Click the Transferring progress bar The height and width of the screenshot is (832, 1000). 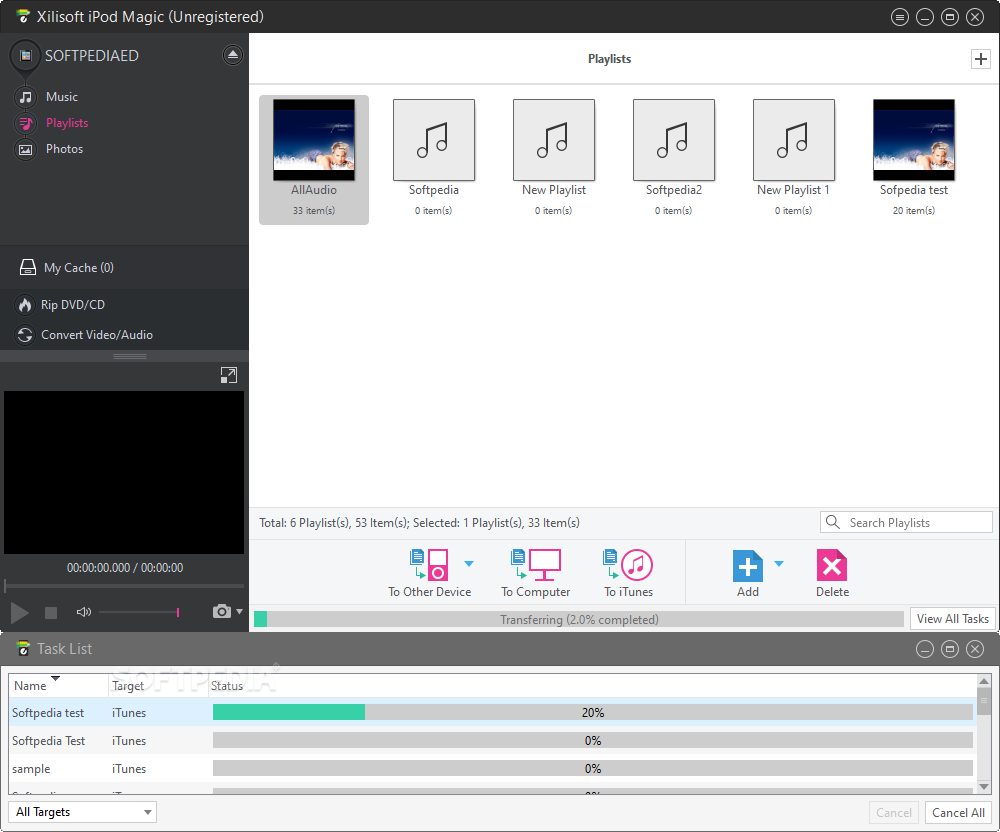coord(578,619)
